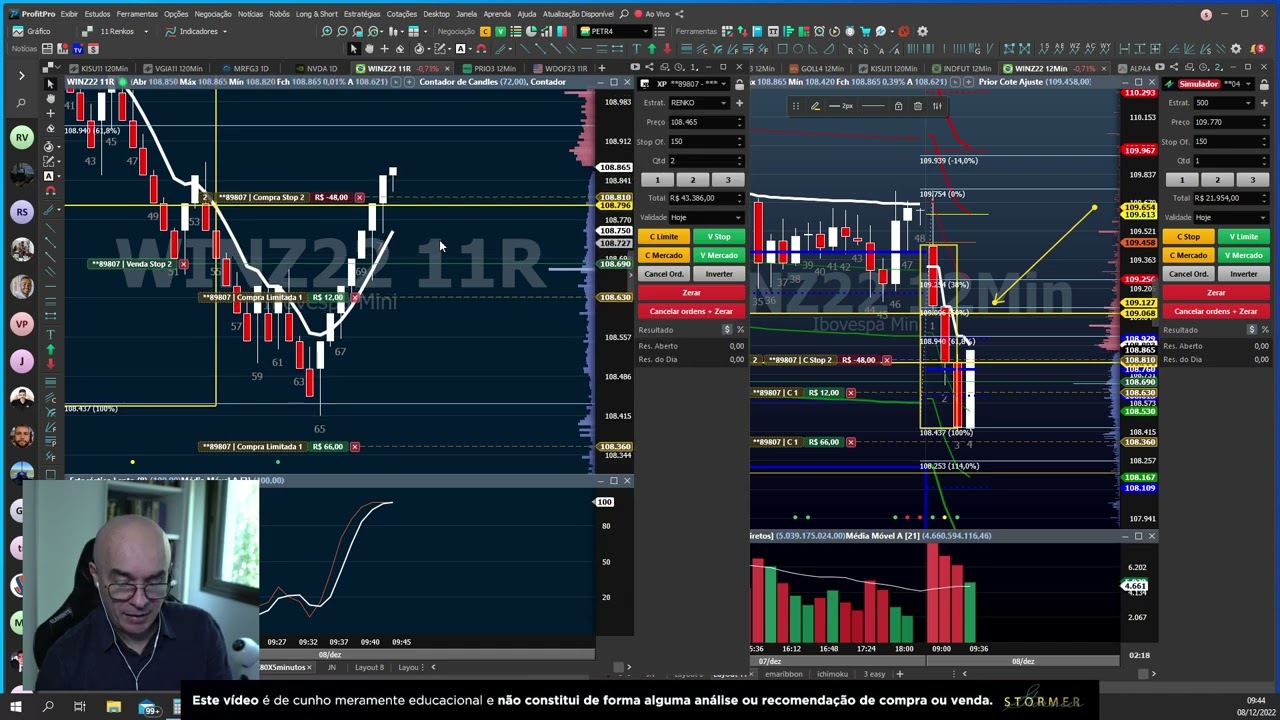Open the TV news icon
This screenshot has width=1280, height=720.
(x=77, y=49)
